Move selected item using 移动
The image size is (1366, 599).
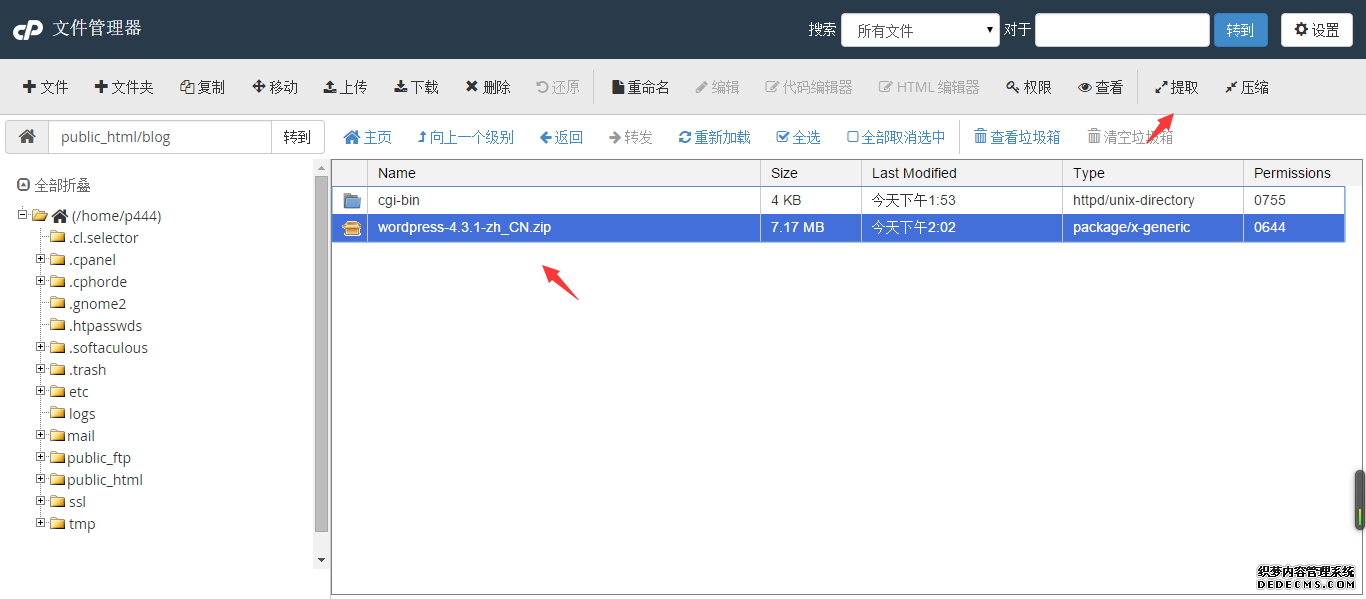tap(275, 87)
